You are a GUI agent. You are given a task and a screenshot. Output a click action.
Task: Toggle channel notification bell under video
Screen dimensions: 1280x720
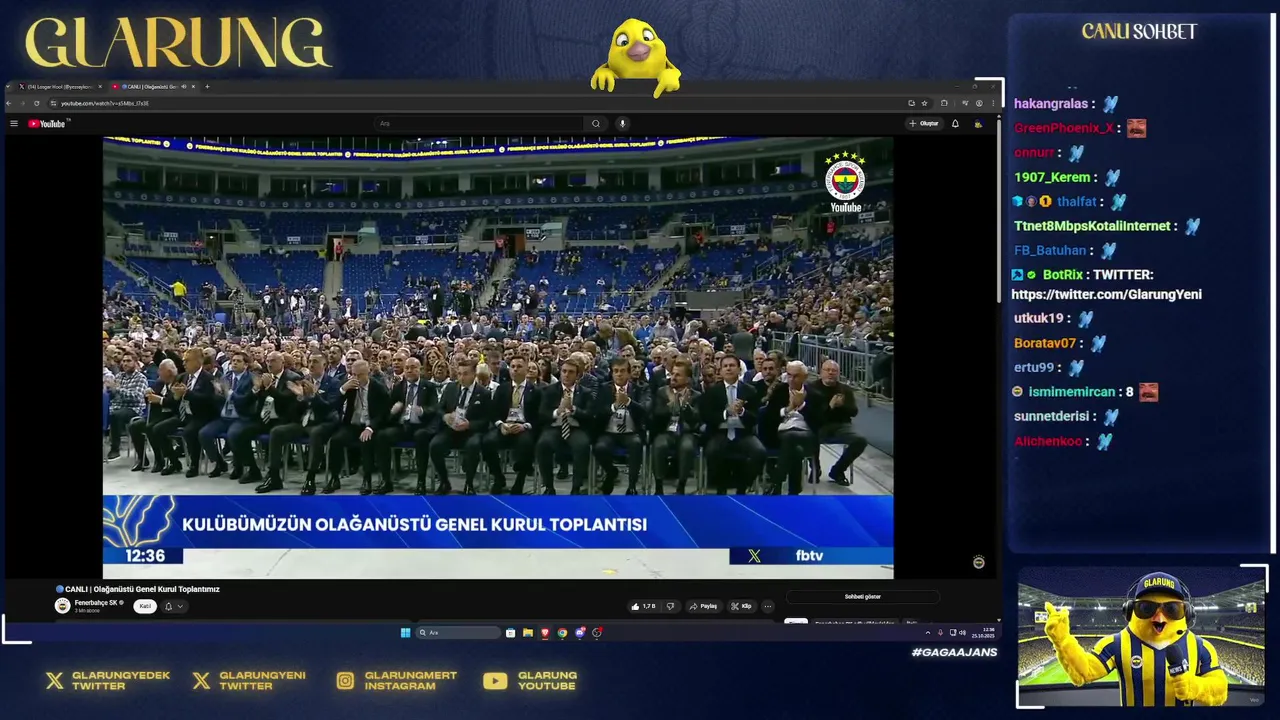pos(168,606)
